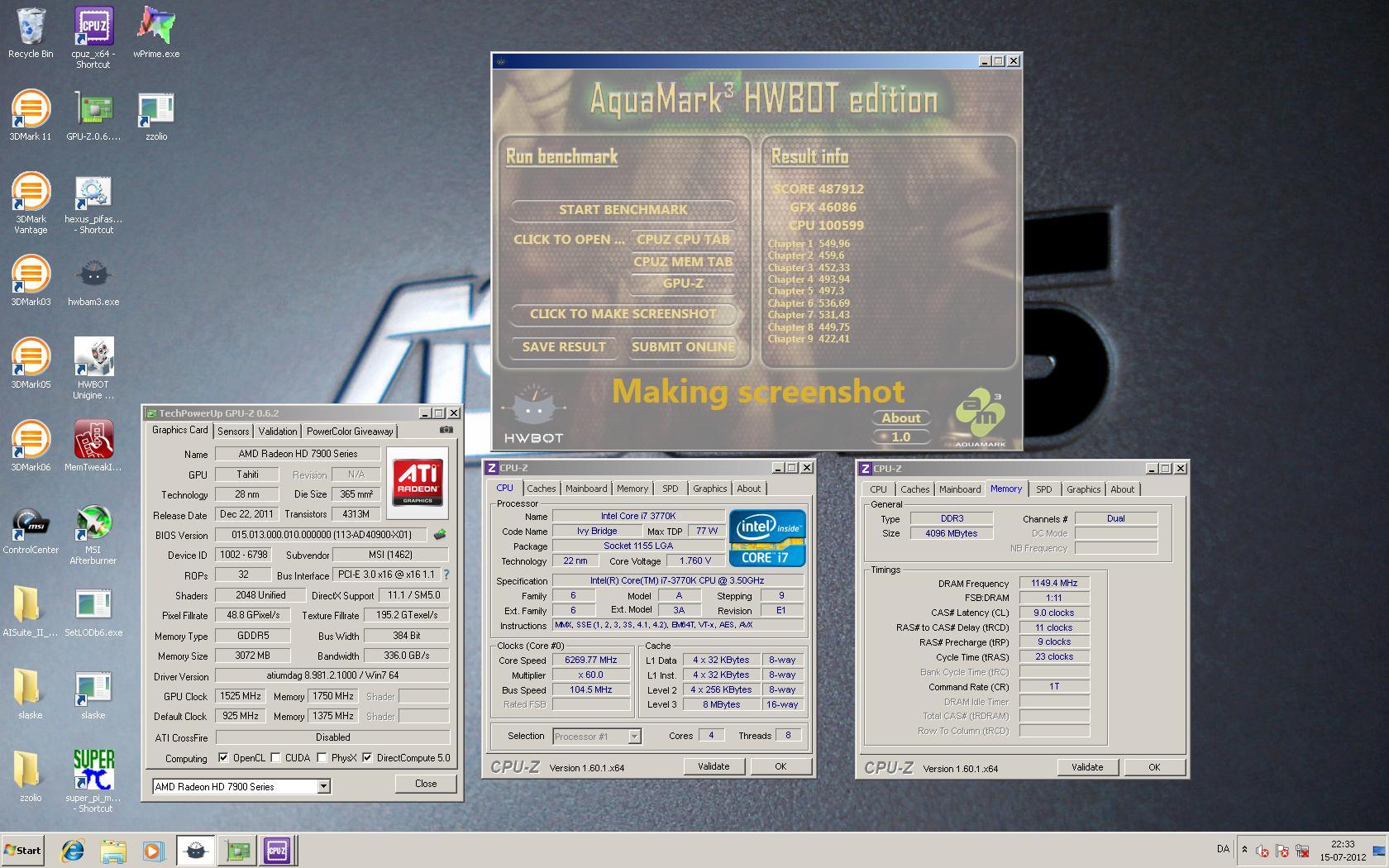Open 3DMark05 desktop shortcut

pos(31,364)
